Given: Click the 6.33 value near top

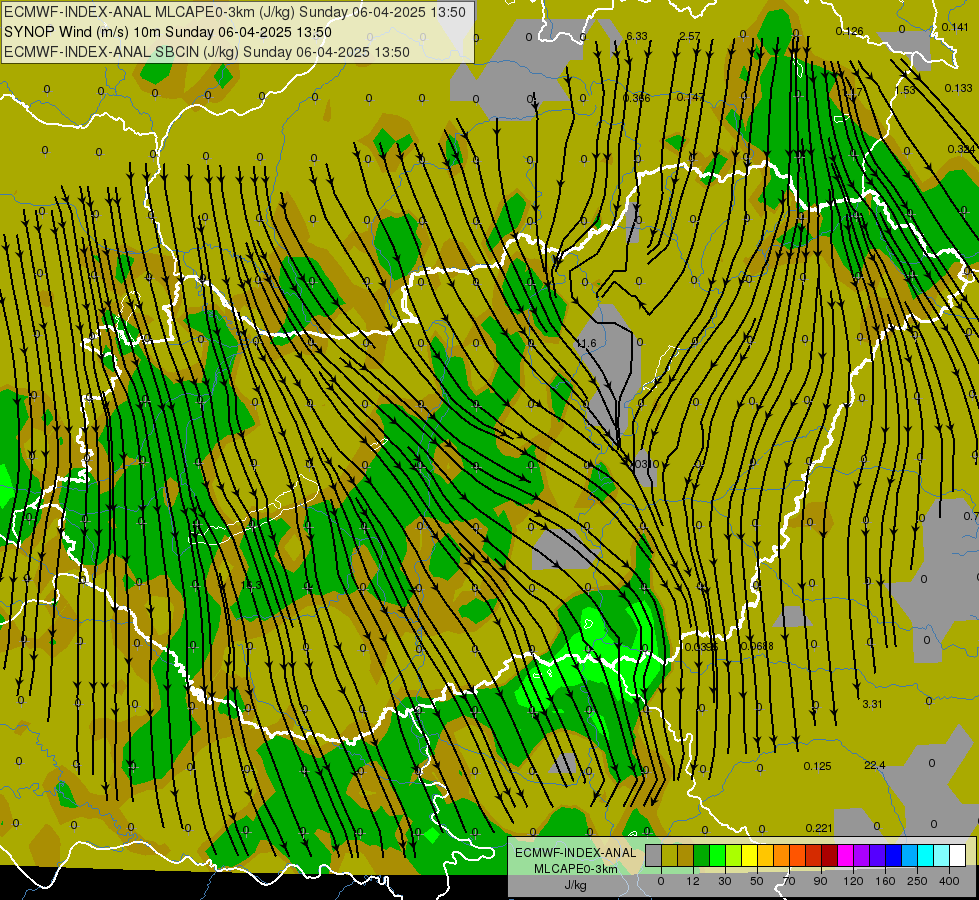Looking at the screenshot, I should pos(637,36).
